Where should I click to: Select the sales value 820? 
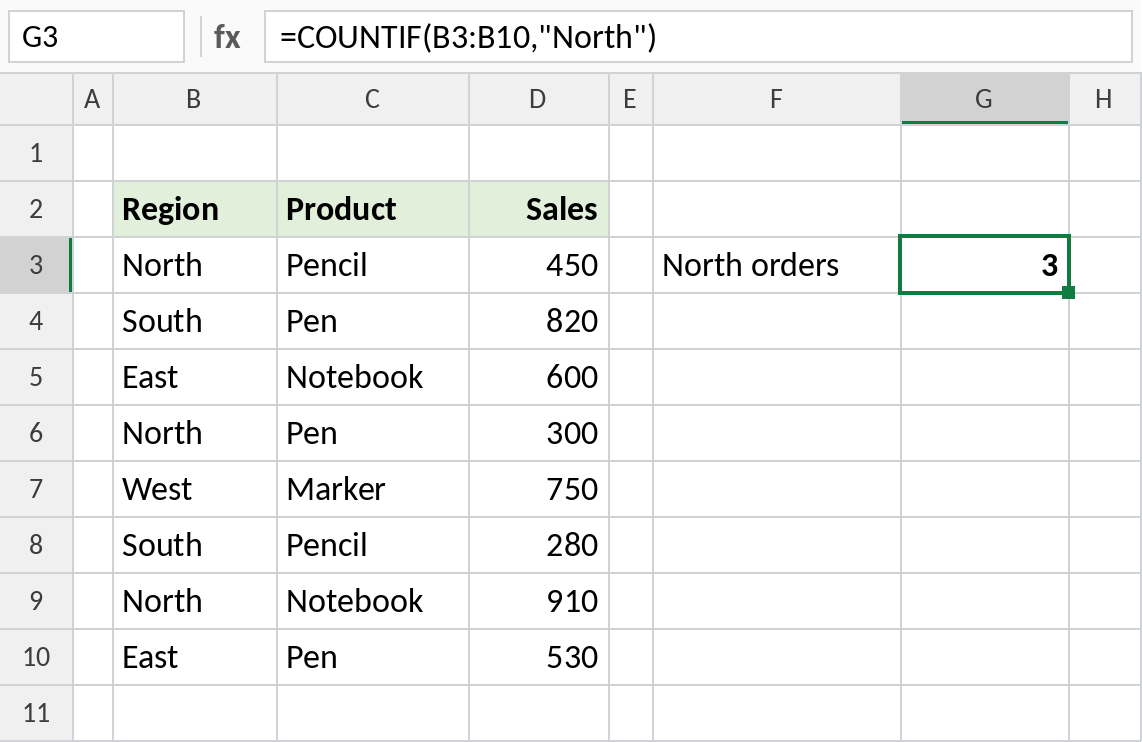pos(538,321)
